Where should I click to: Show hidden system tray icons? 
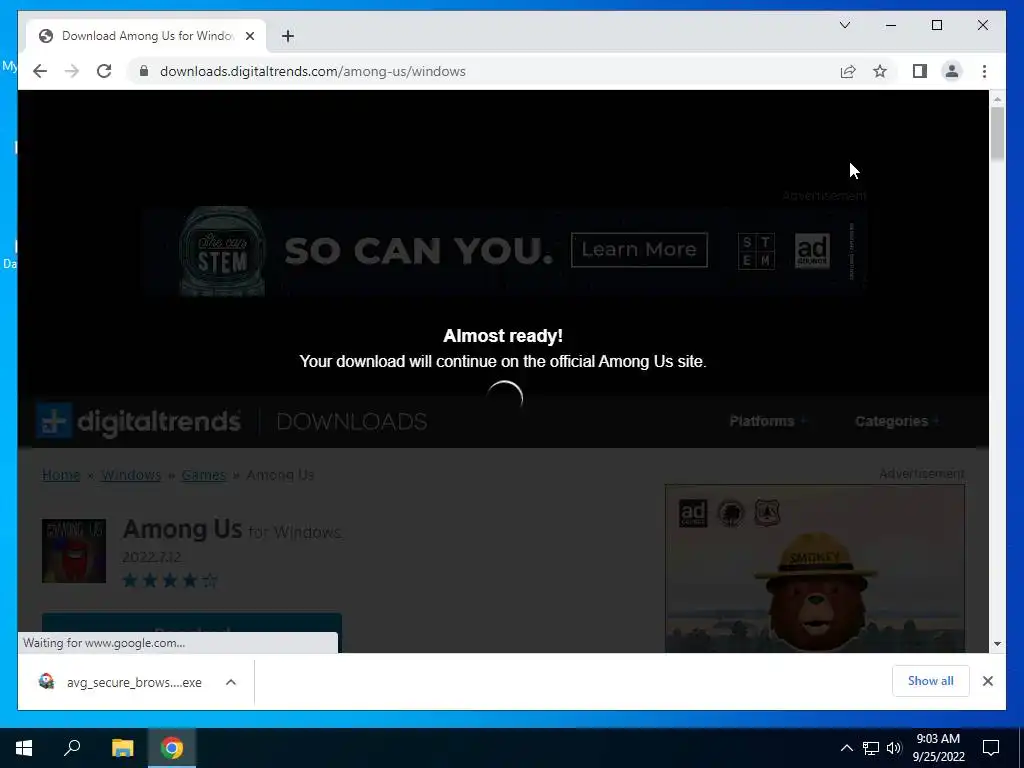coord(846,748)
